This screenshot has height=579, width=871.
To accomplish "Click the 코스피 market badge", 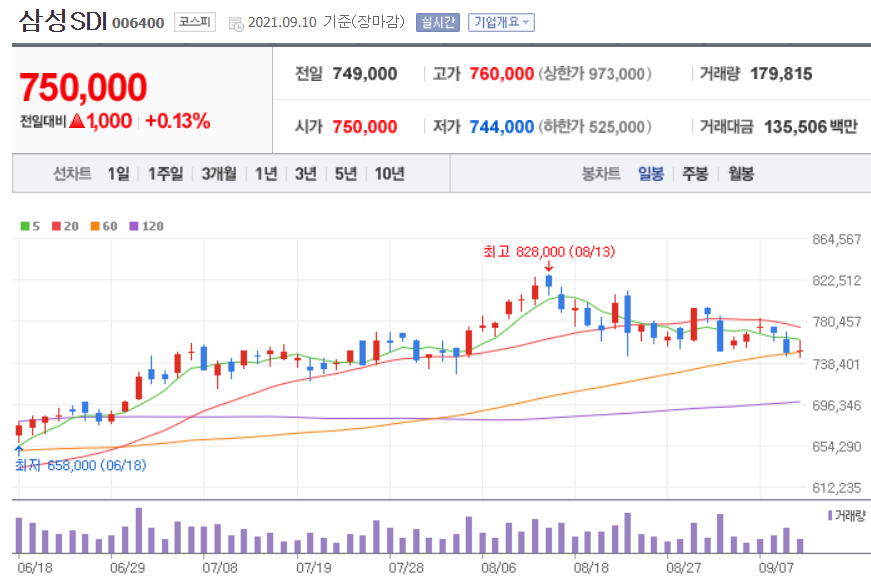I will click(195, 22).
